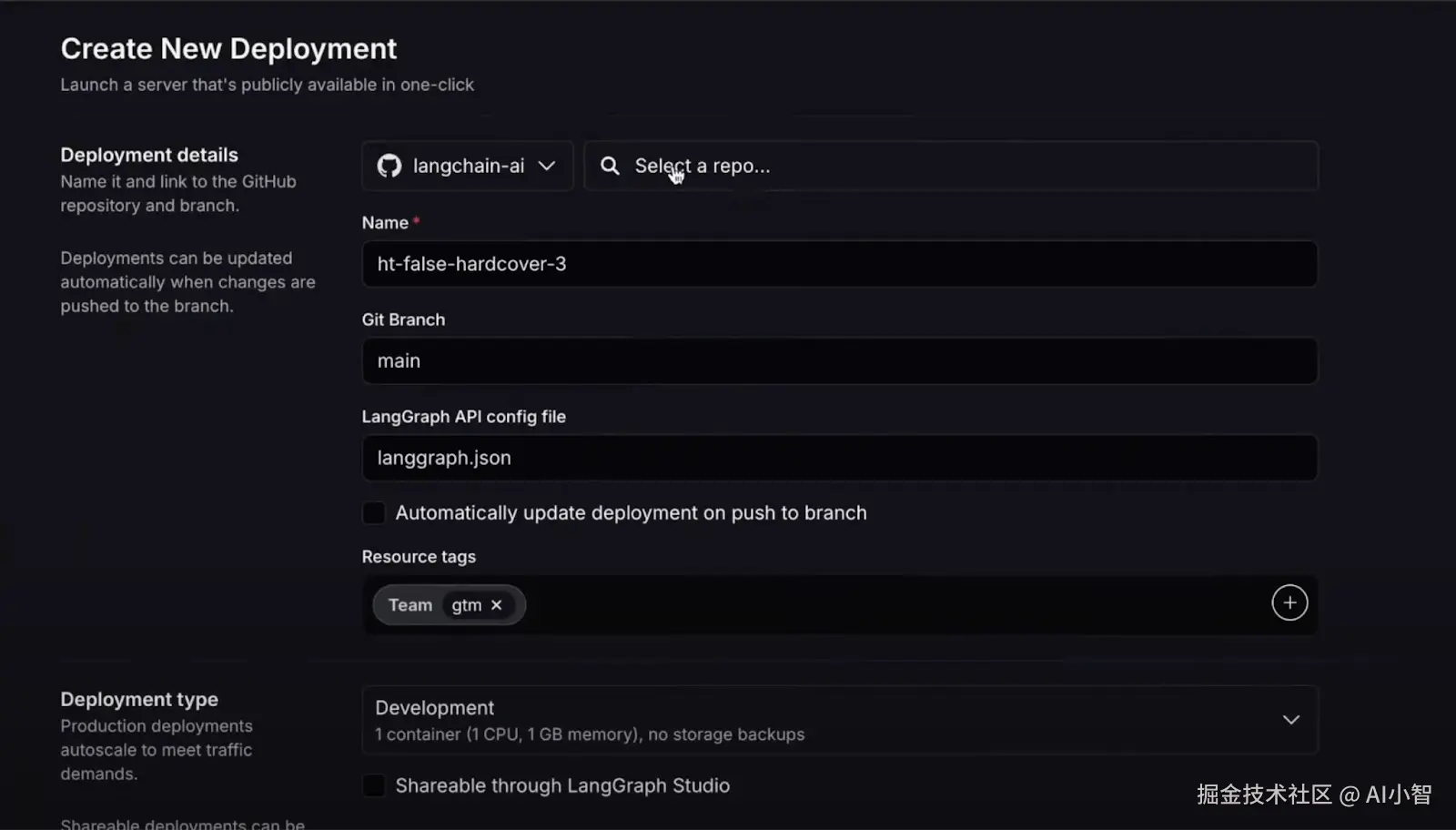Tick Shareable through LangGraph Studio checkbox
The image size is (1456, 830).
[374, 785]
